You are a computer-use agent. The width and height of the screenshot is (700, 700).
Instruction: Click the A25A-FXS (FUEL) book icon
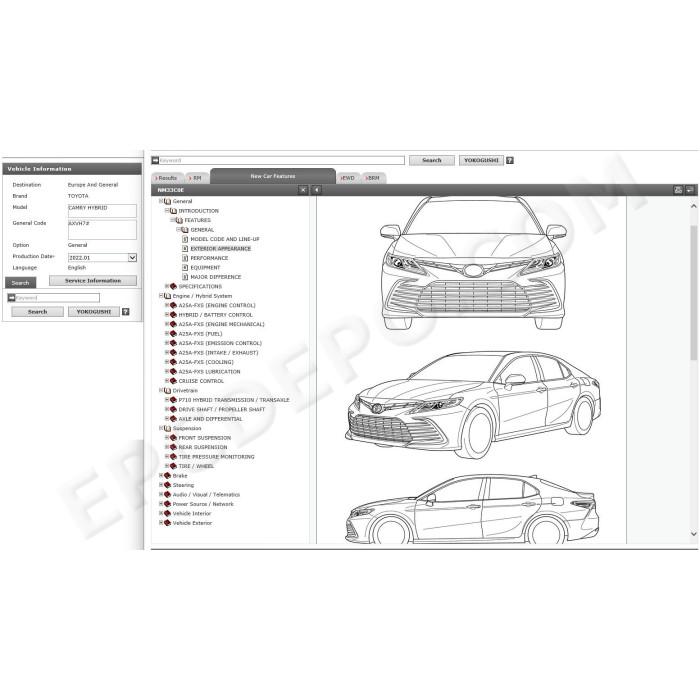(173, 333)
